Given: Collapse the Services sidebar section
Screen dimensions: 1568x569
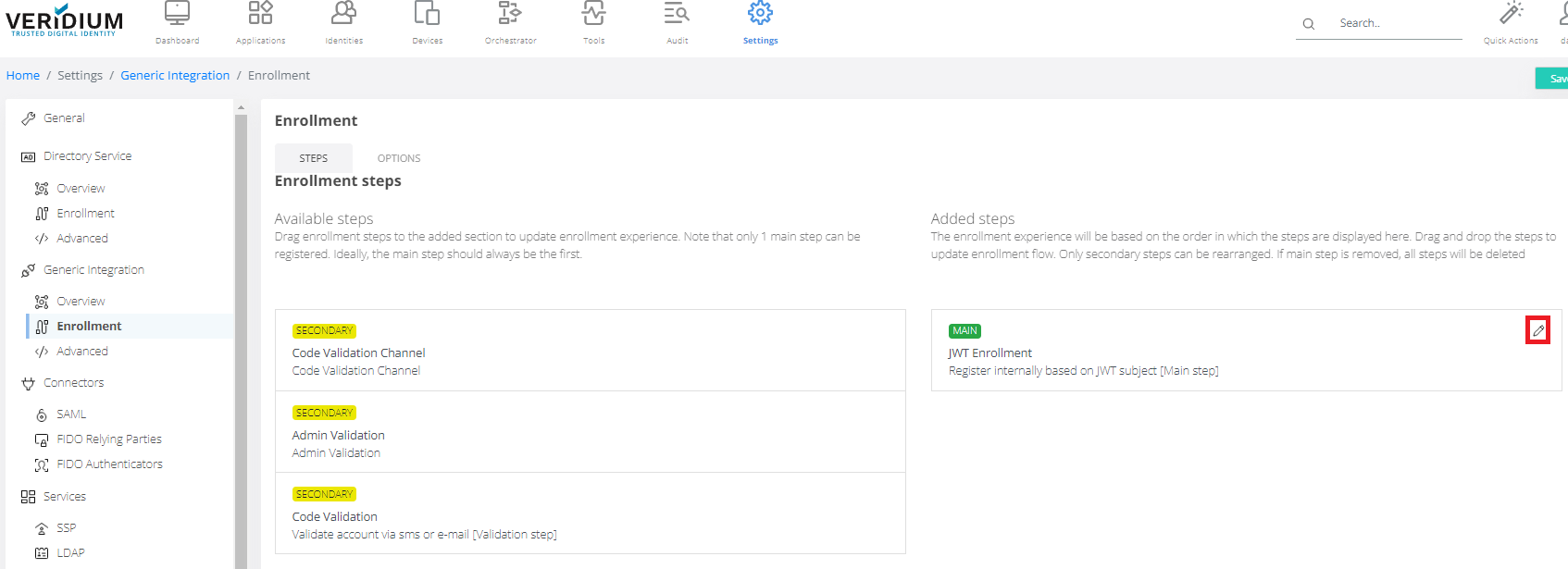Looking at the screenshot, I should click(x=64, y=497).
